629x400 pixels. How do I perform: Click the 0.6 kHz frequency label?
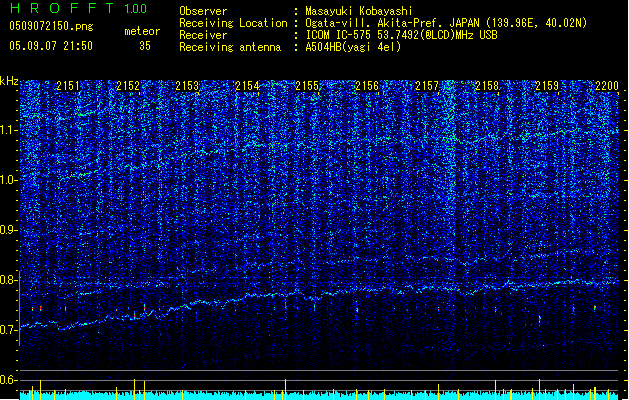[x=9, y=379]
